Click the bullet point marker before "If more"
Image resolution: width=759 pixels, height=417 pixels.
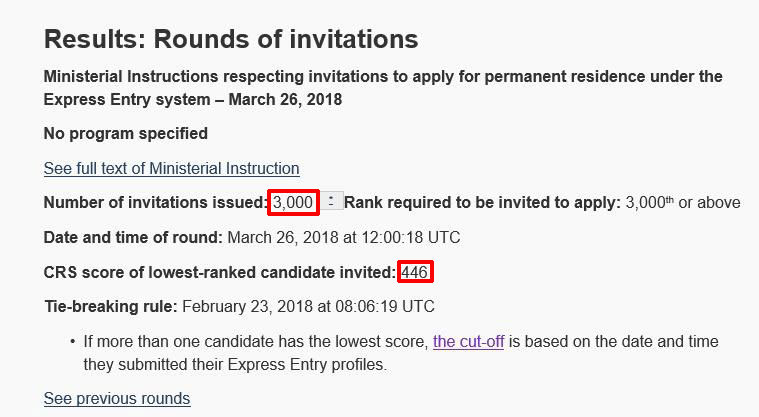(x=72, y=342)
